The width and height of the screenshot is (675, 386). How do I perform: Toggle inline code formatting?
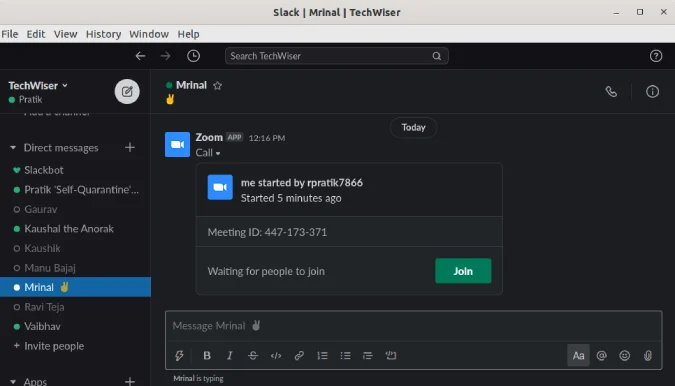pyautogui.click(x=276, y=355)
